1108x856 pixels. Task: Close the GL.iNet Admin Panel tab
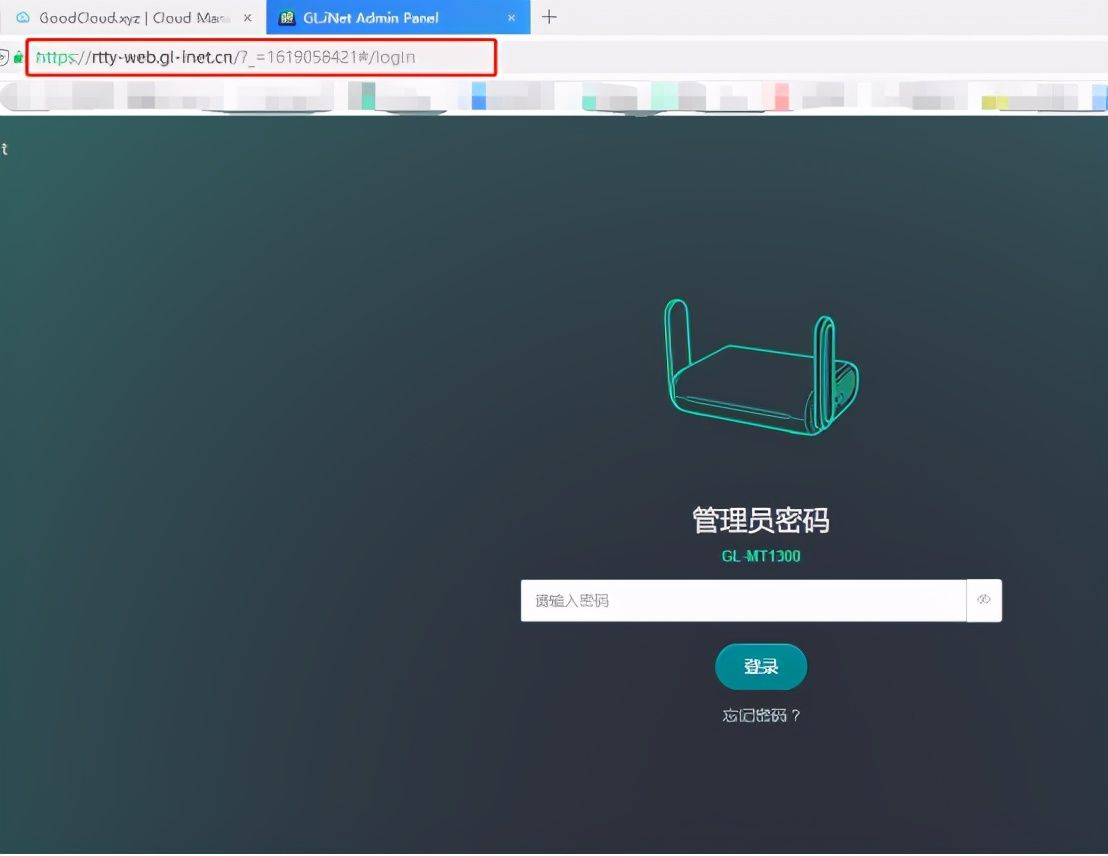[512, 18]
